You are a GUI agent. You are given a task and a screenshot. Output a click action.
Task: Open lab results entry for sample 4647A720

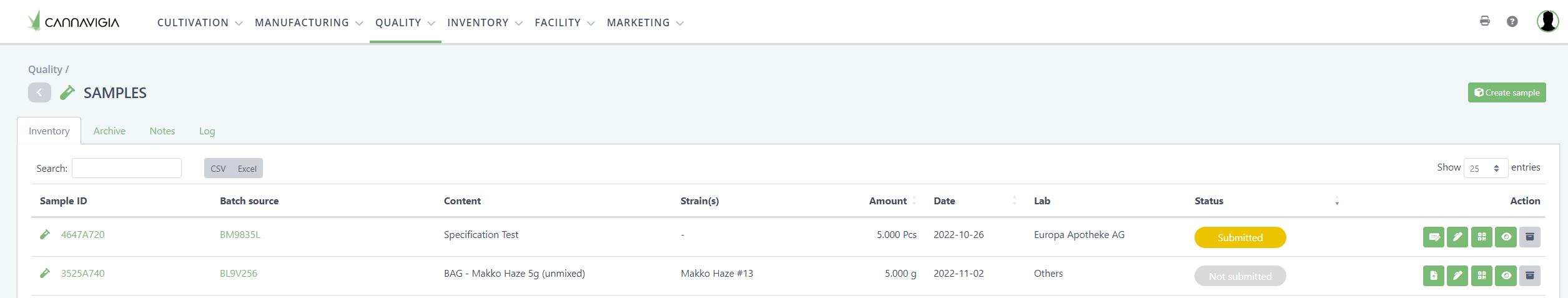click(x=1433, y=237)
